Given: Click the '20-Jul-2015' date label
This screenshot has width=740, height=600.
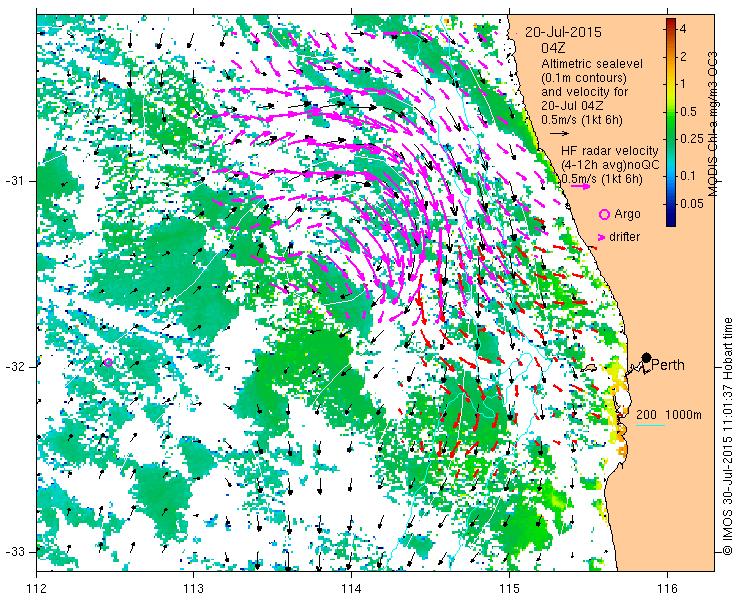Looking at the screenshot, I should coord(563,32).
